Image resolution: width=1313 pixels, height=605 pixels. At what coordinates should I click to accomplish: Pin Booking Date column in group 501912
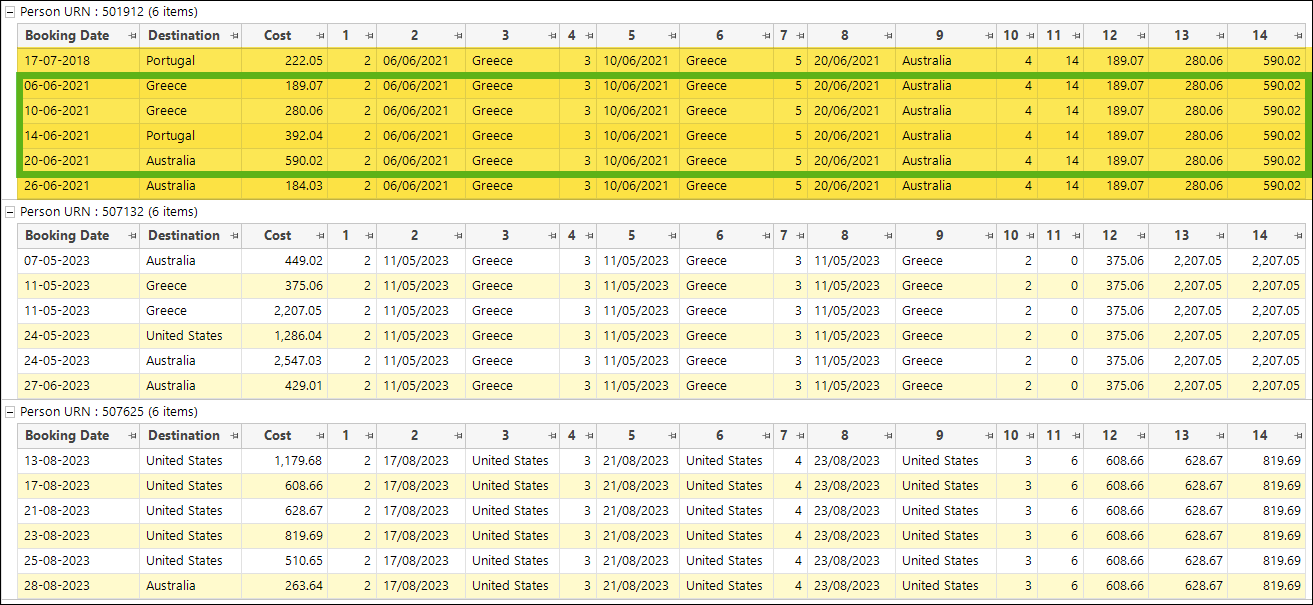pyautogui.click(x=132, y=36)
